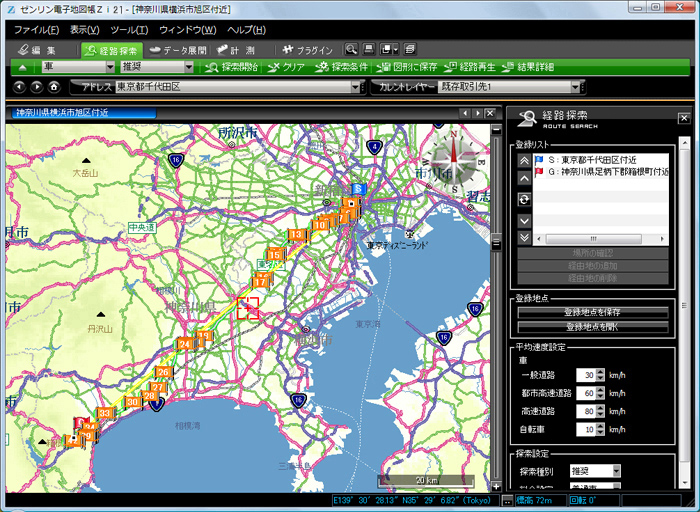700x512 pixels.
Task: Open the window layout dropdown arrow
Action: [396, 50]
